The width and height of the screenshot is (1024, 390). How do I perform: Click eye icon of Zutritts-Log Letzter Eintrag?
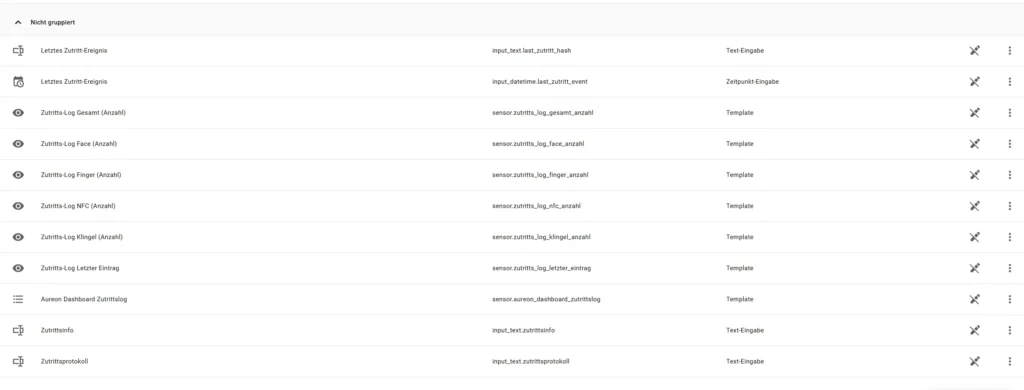[18, 268]
